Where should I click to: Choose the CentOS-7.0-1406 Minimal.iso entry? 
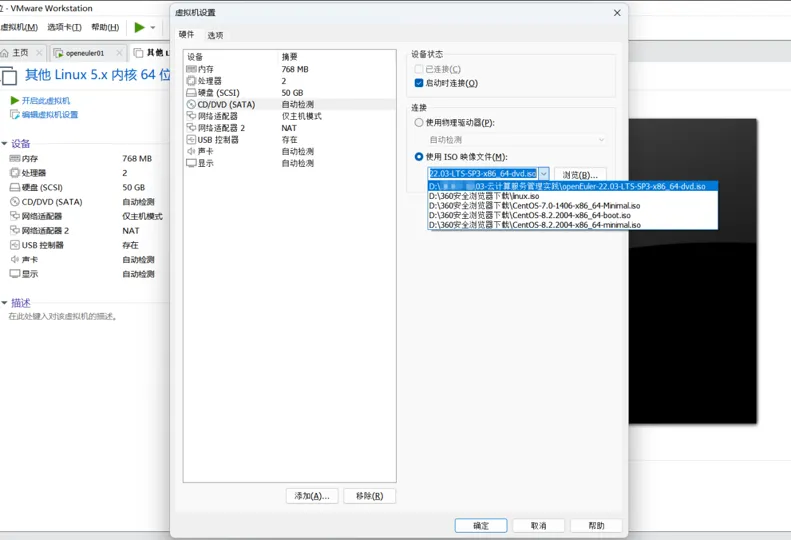[573, 205]
